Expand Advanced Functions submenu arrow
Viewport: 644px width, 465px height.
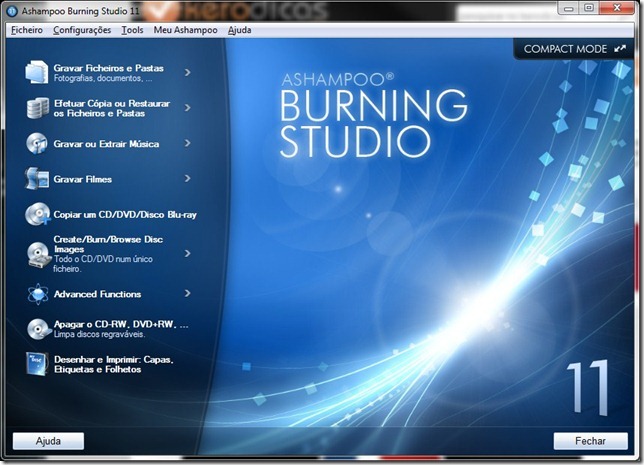[187, 293]
